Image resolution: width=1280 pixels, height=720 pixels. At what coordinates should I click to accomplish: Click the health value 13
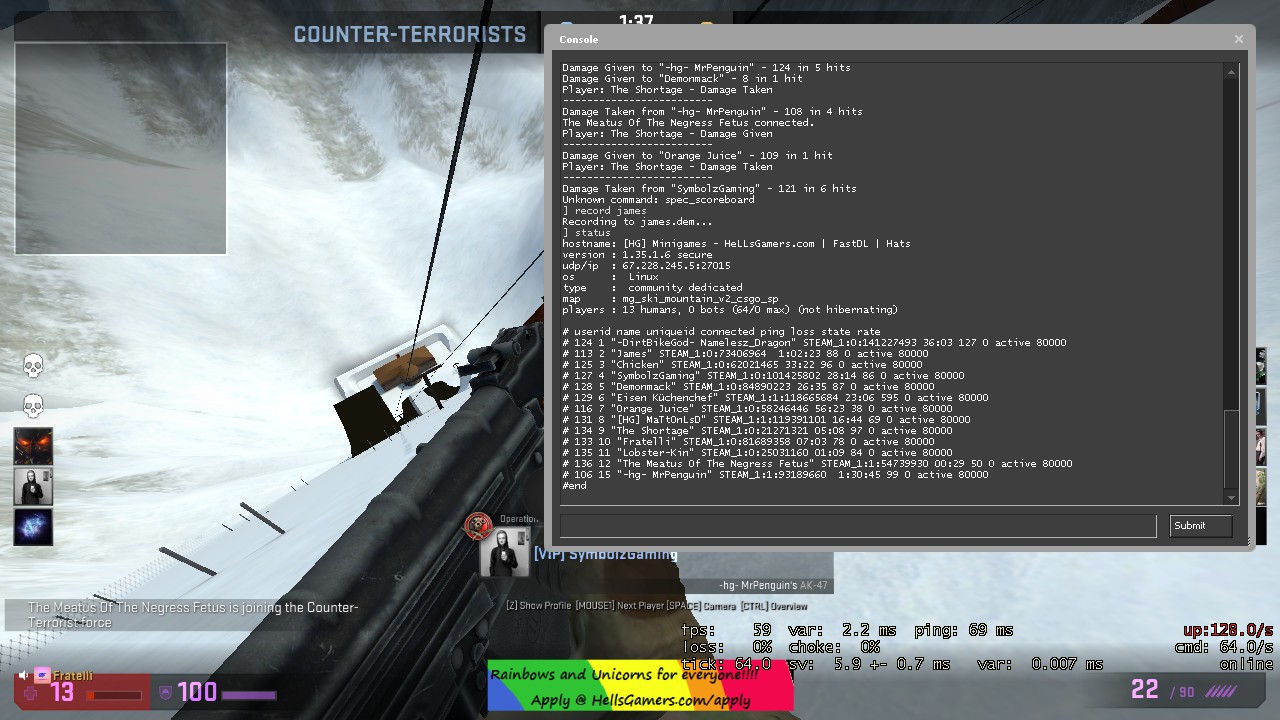click(62, 692)
